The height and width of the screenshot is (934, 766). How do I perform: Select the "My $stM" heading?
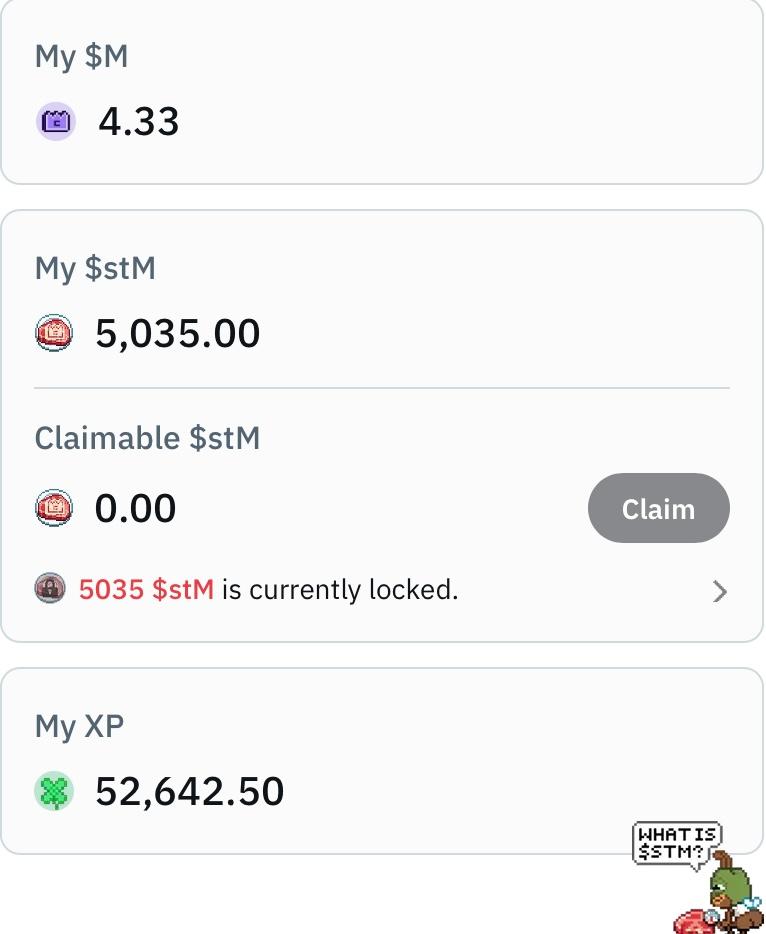tap(95, 268)
